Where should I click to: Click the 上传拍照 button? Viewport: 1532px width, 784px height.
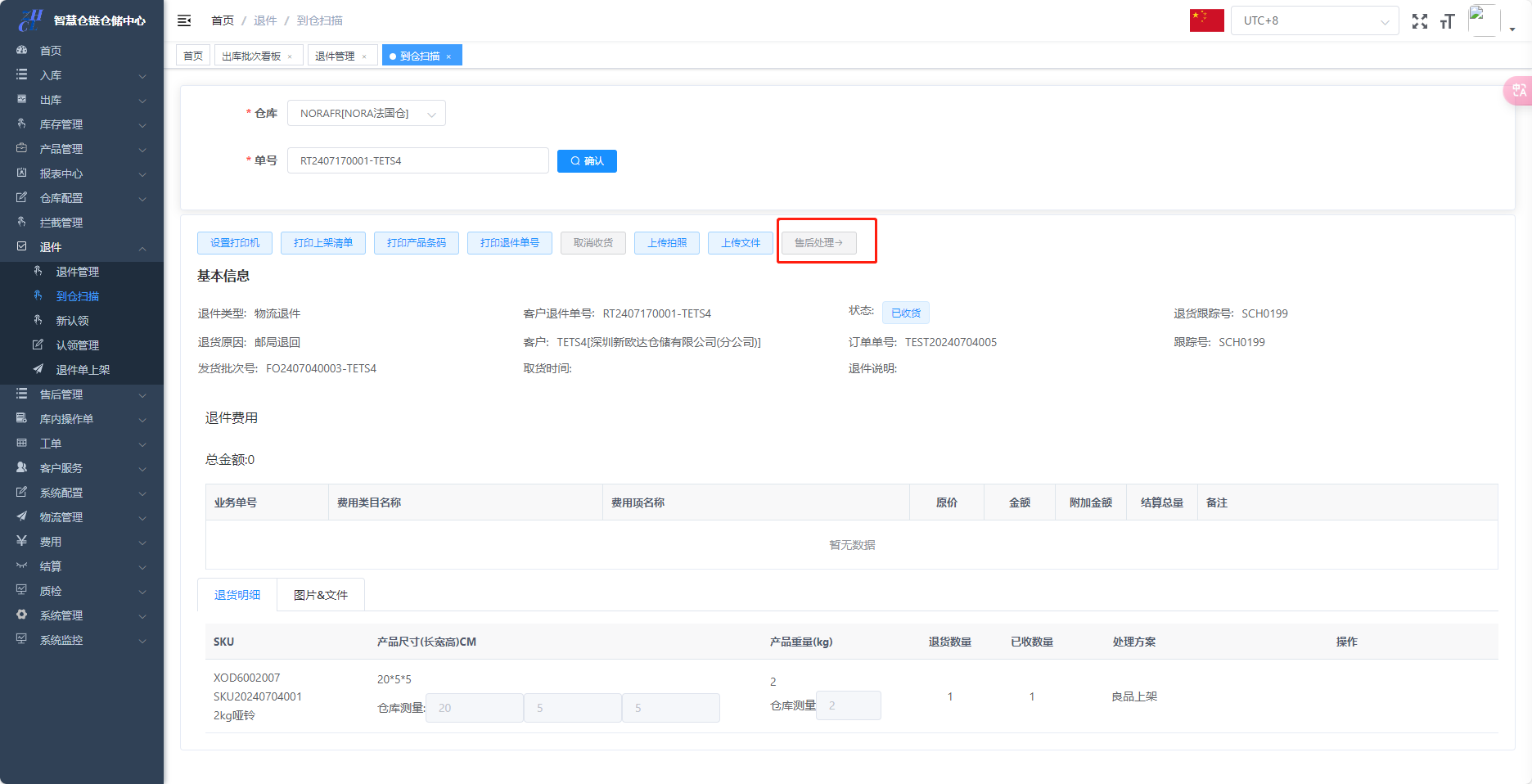(x=667, y=243)
